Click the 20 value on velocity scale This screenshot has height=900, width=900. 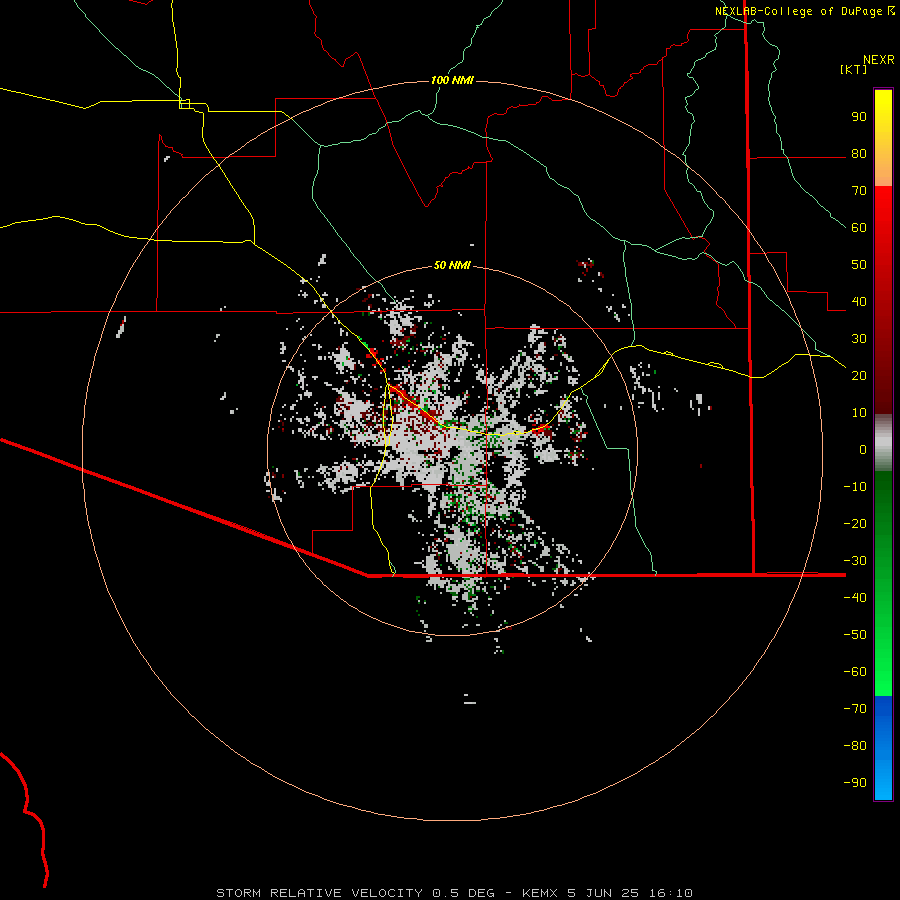859,375
